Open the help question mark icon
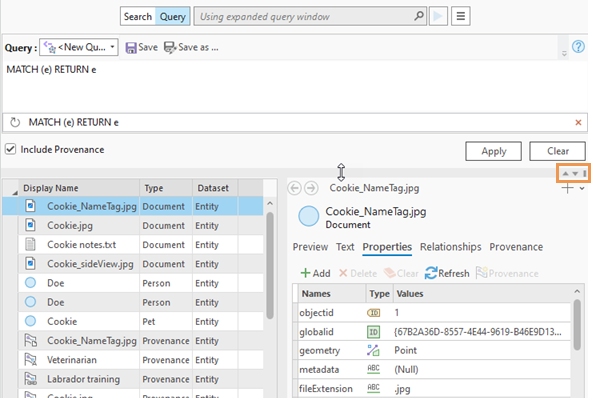Screen dimensions: 591x398 [x=578, y=47]
